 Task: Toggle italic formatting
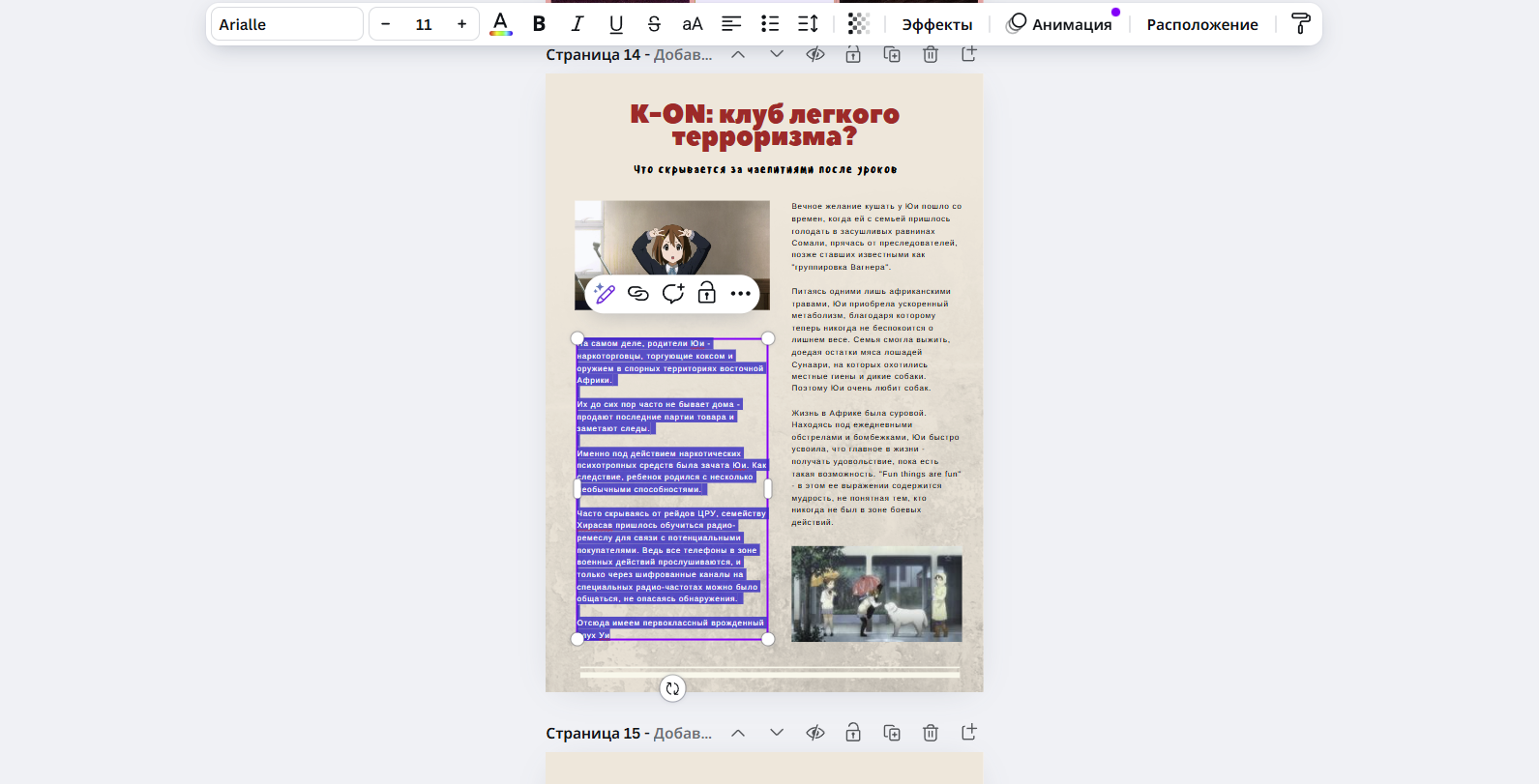577,24
